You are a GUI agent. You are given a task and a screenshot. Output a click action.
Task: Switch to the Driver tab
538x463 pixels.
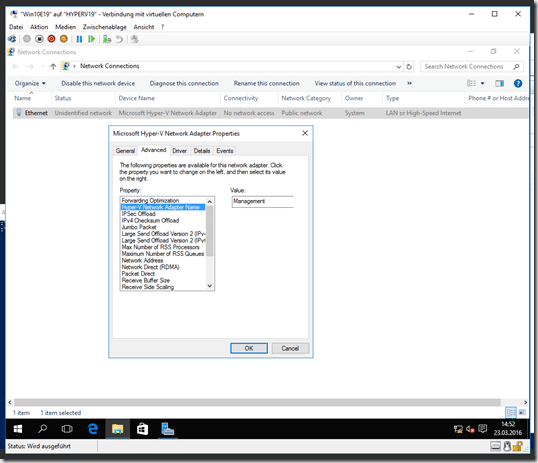pos(179,151)
